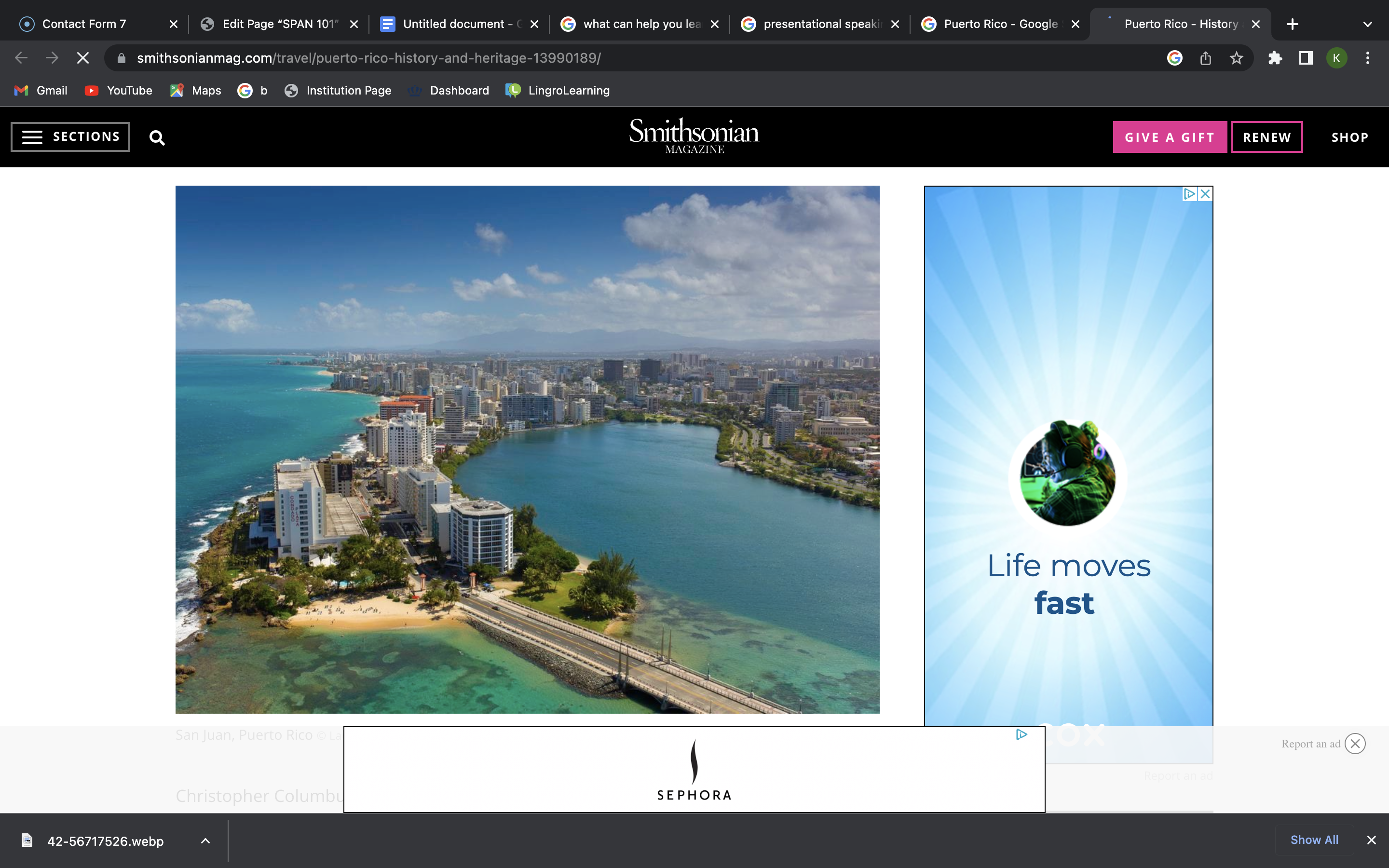Open a new browser tab

[x=1293, y=24]
